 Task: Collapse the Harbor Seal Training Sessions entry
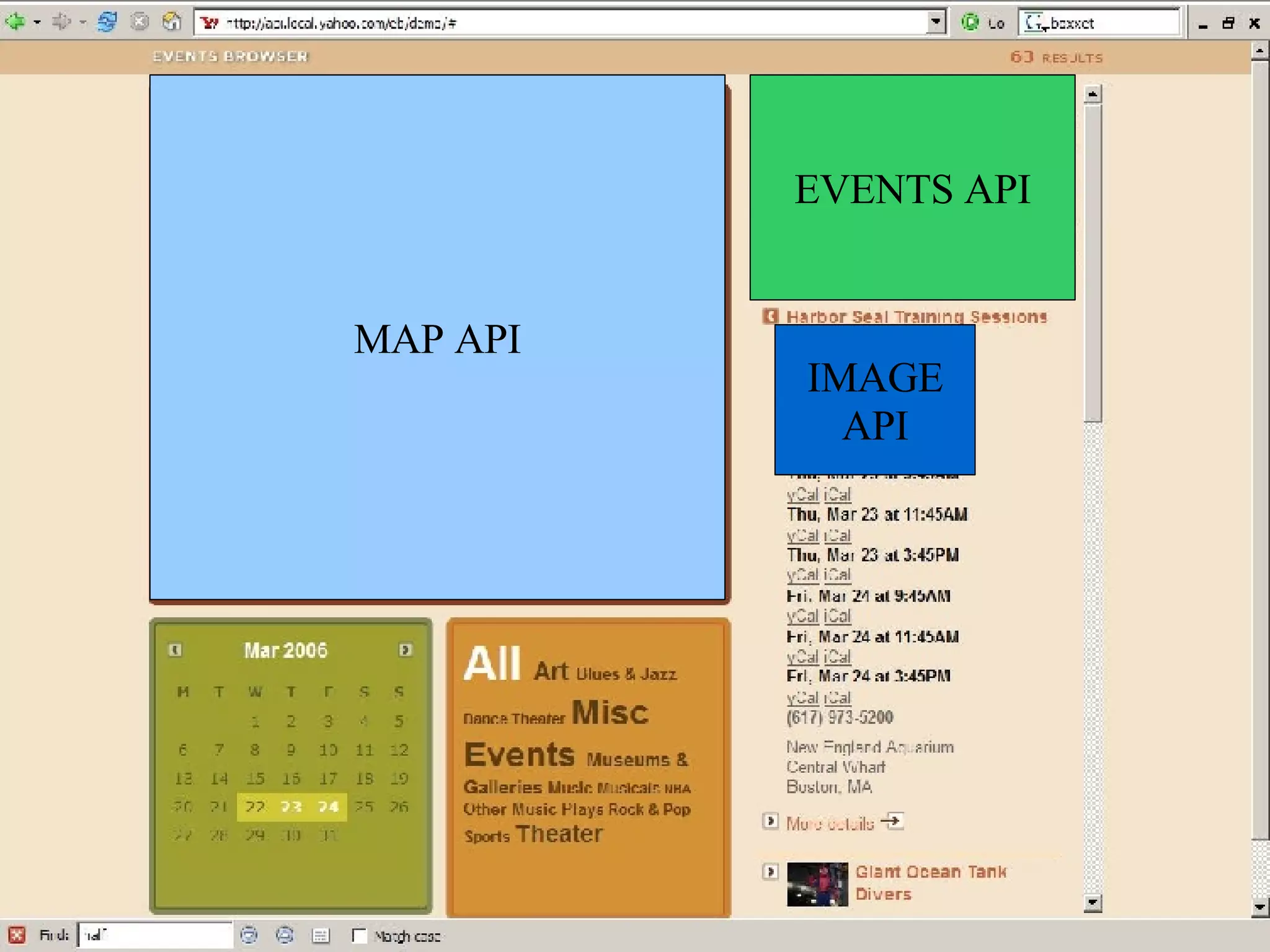(770, 316)
